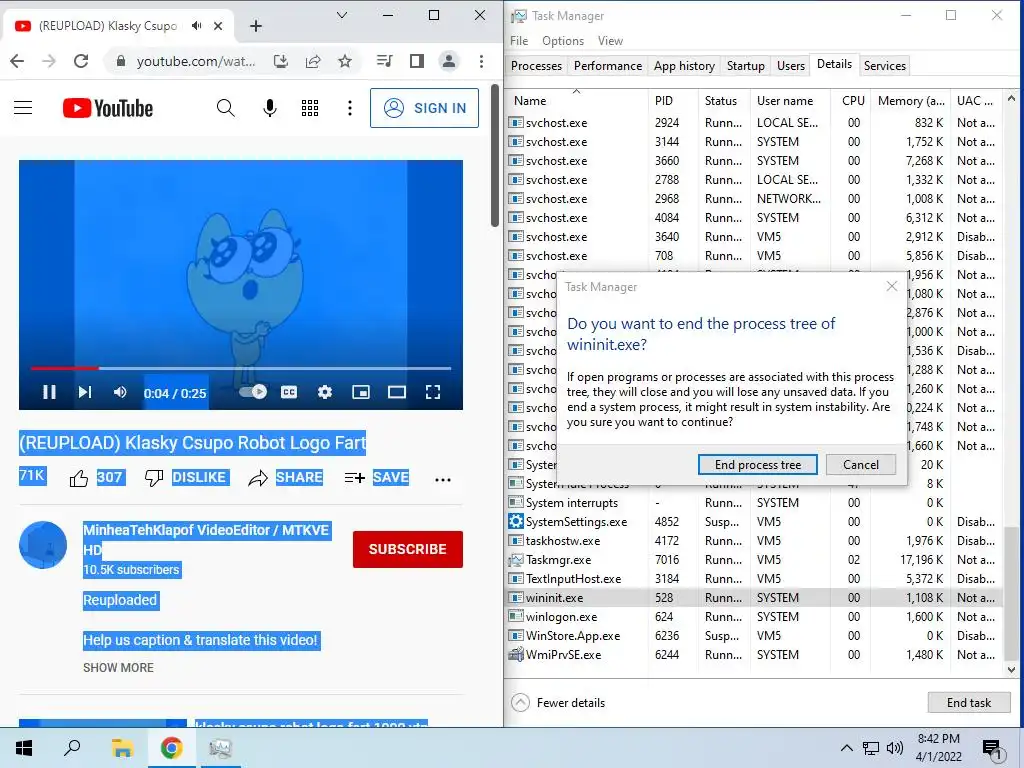Enter fullscreen on the video

point(432,392)
